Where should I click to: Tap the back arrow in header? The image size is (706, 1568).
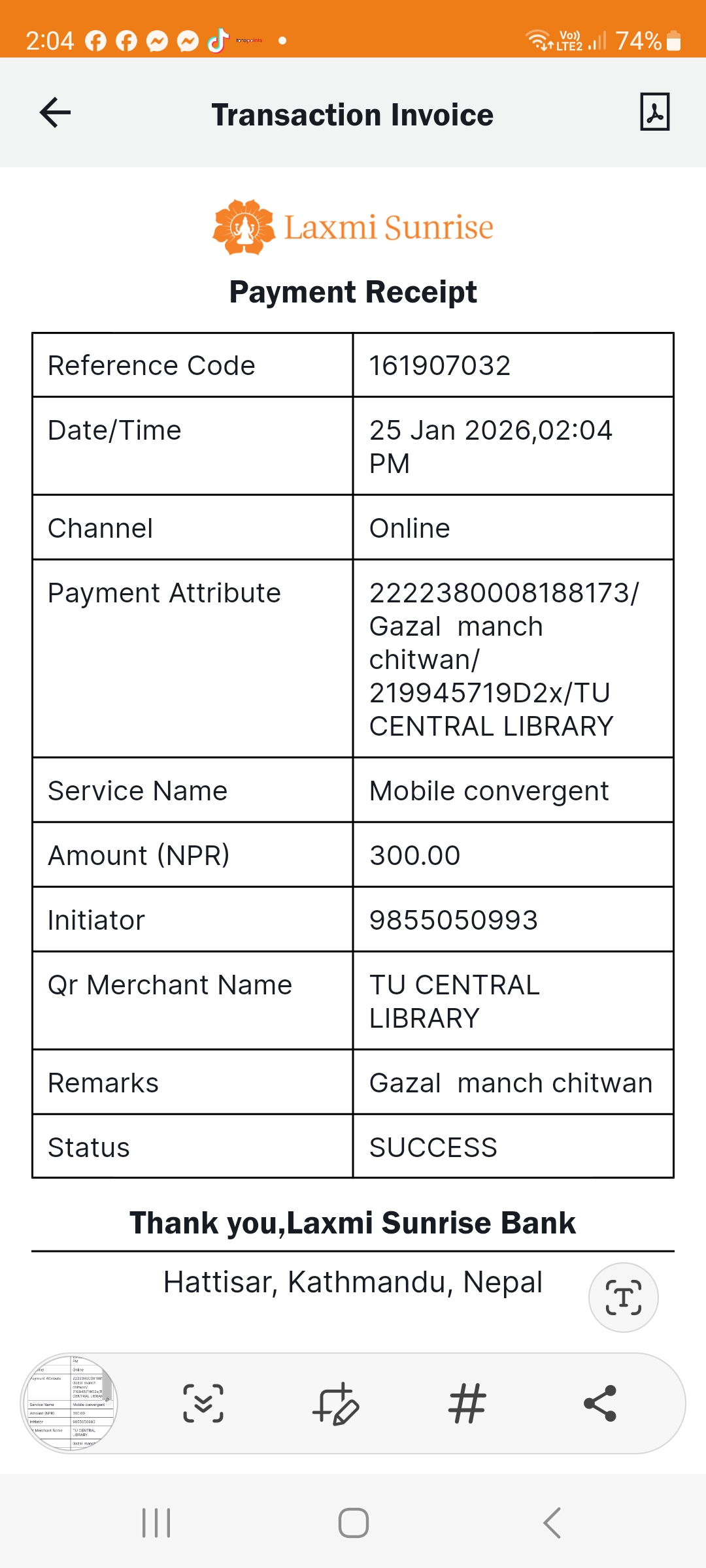56,113
